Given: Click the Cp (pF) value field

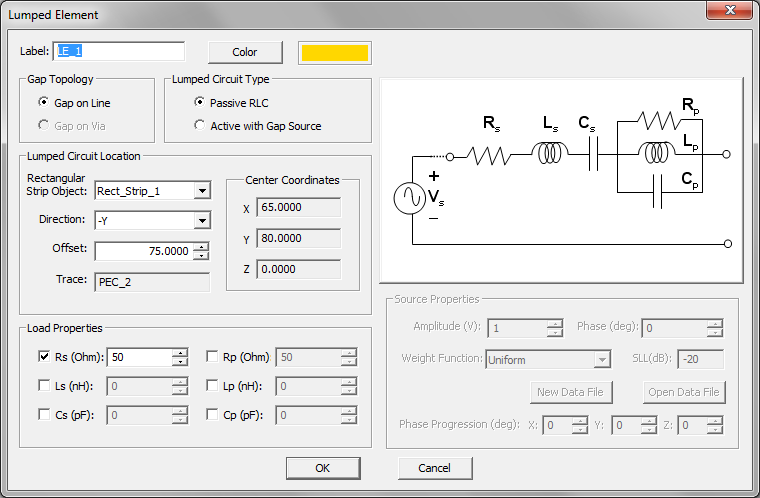Looking at the screenshot, I should click(308, 416).
